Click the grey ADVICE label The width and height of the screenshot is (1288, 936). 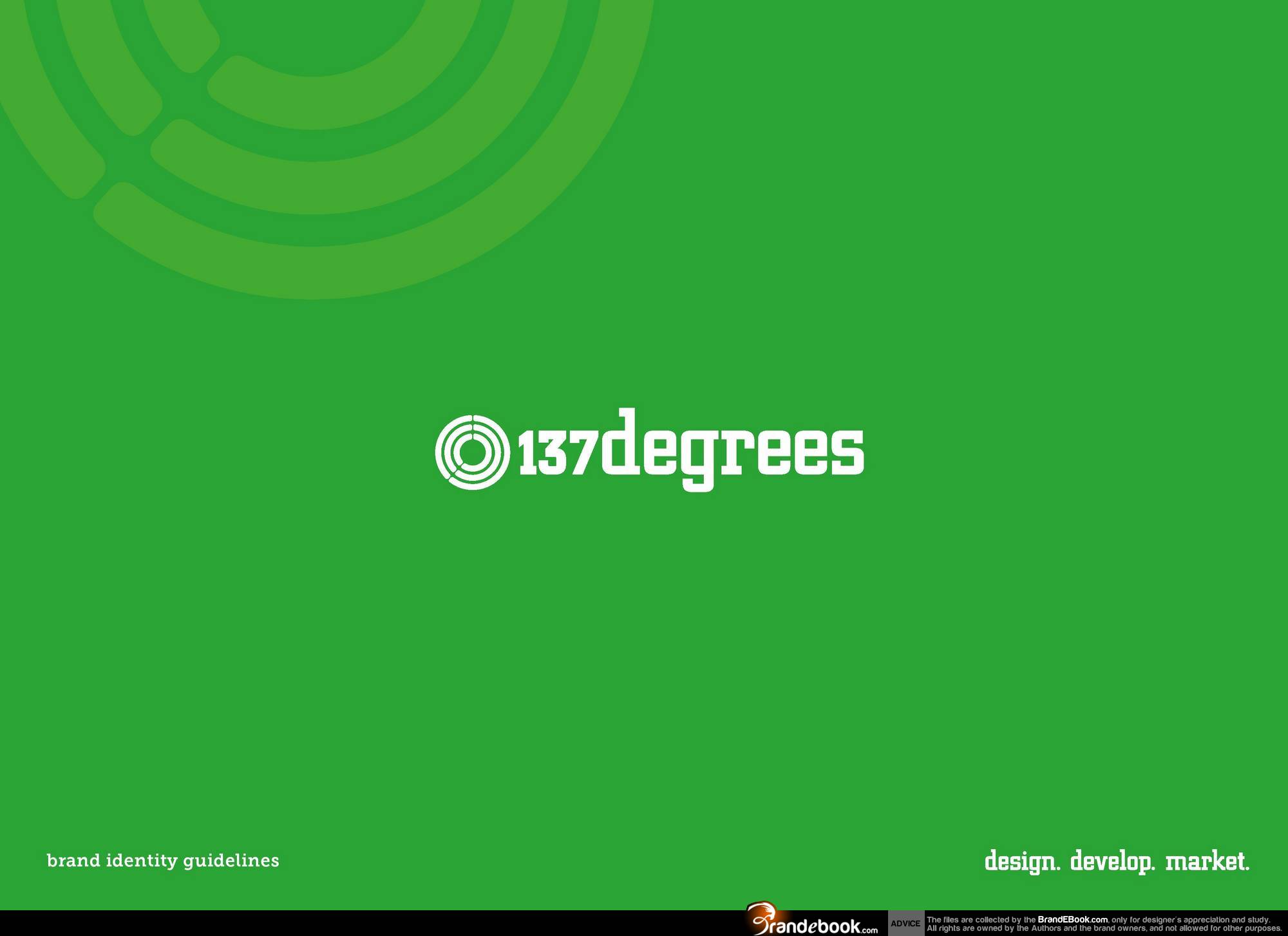905,923
